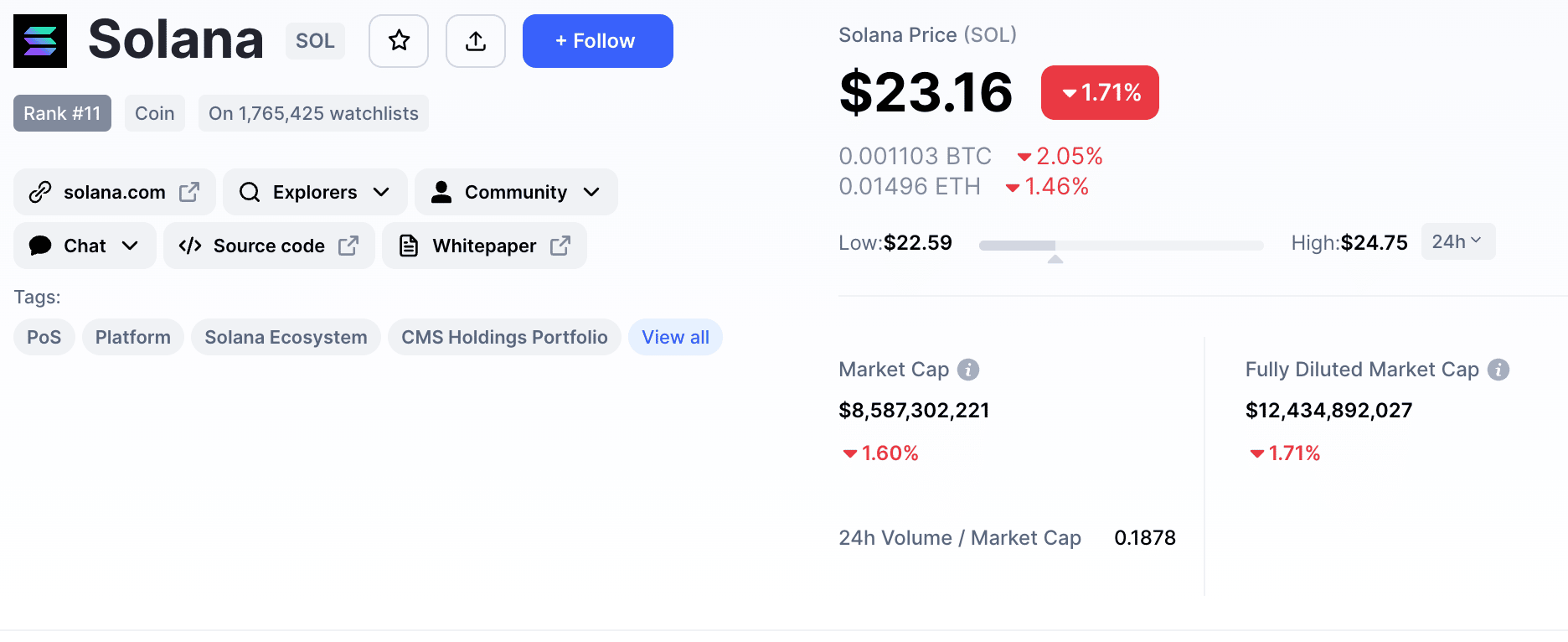The height and width of the screenshot is (642, 1568).
Task: Click the Solana logo icon
Action: (x=40, y=41)
